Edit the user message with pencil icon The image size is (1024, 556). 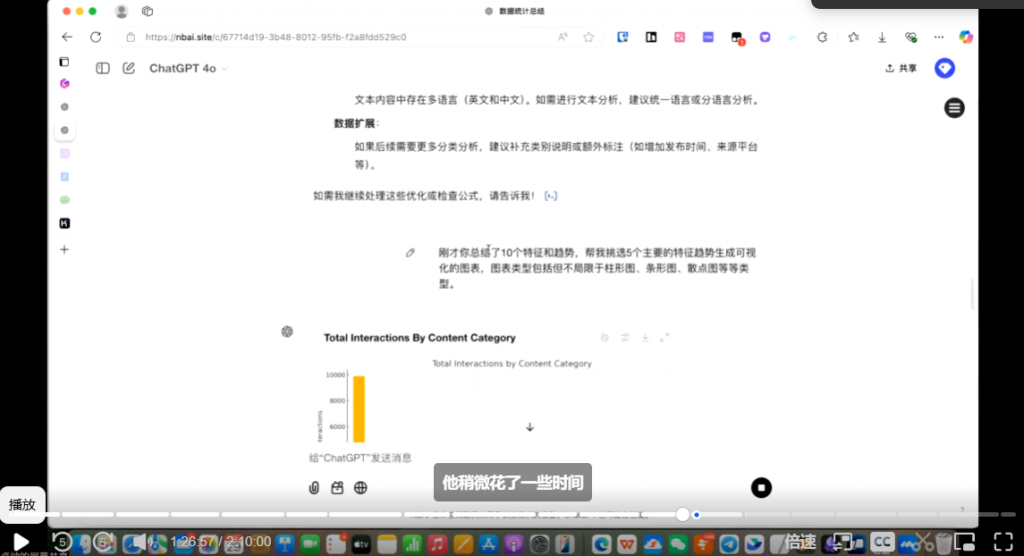click(410, 253)
